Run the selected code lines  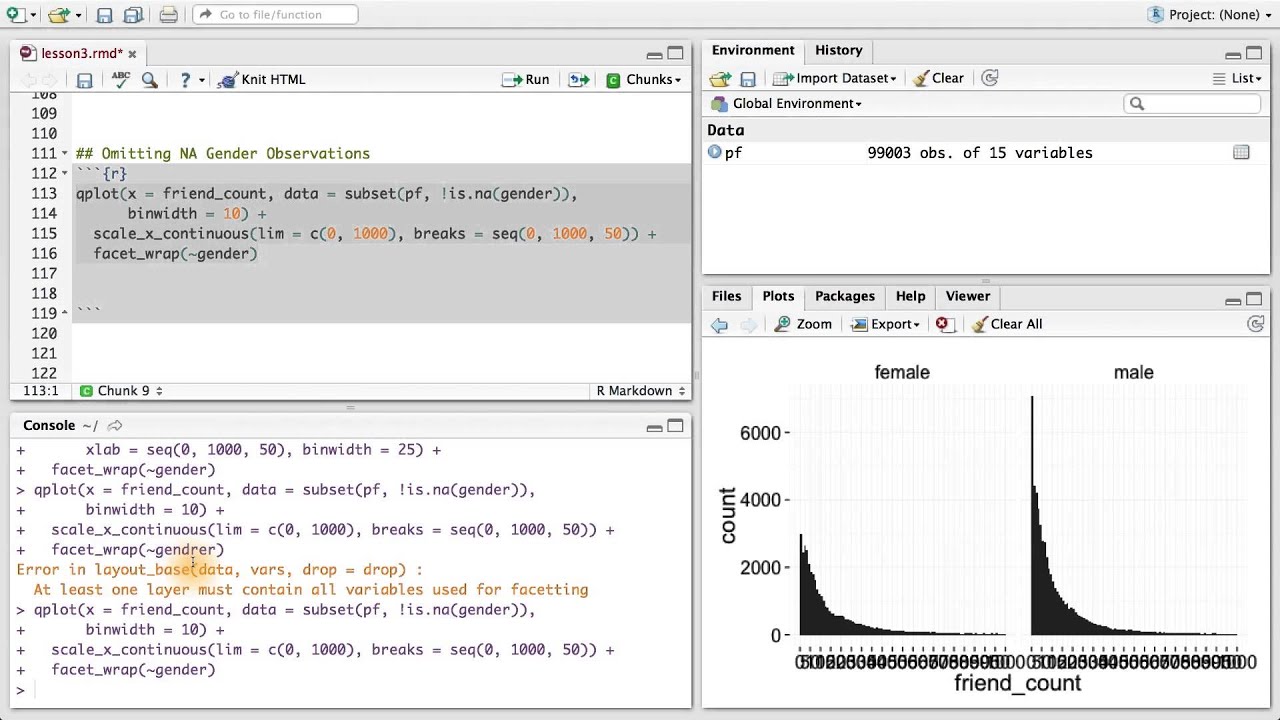[526, 80]
